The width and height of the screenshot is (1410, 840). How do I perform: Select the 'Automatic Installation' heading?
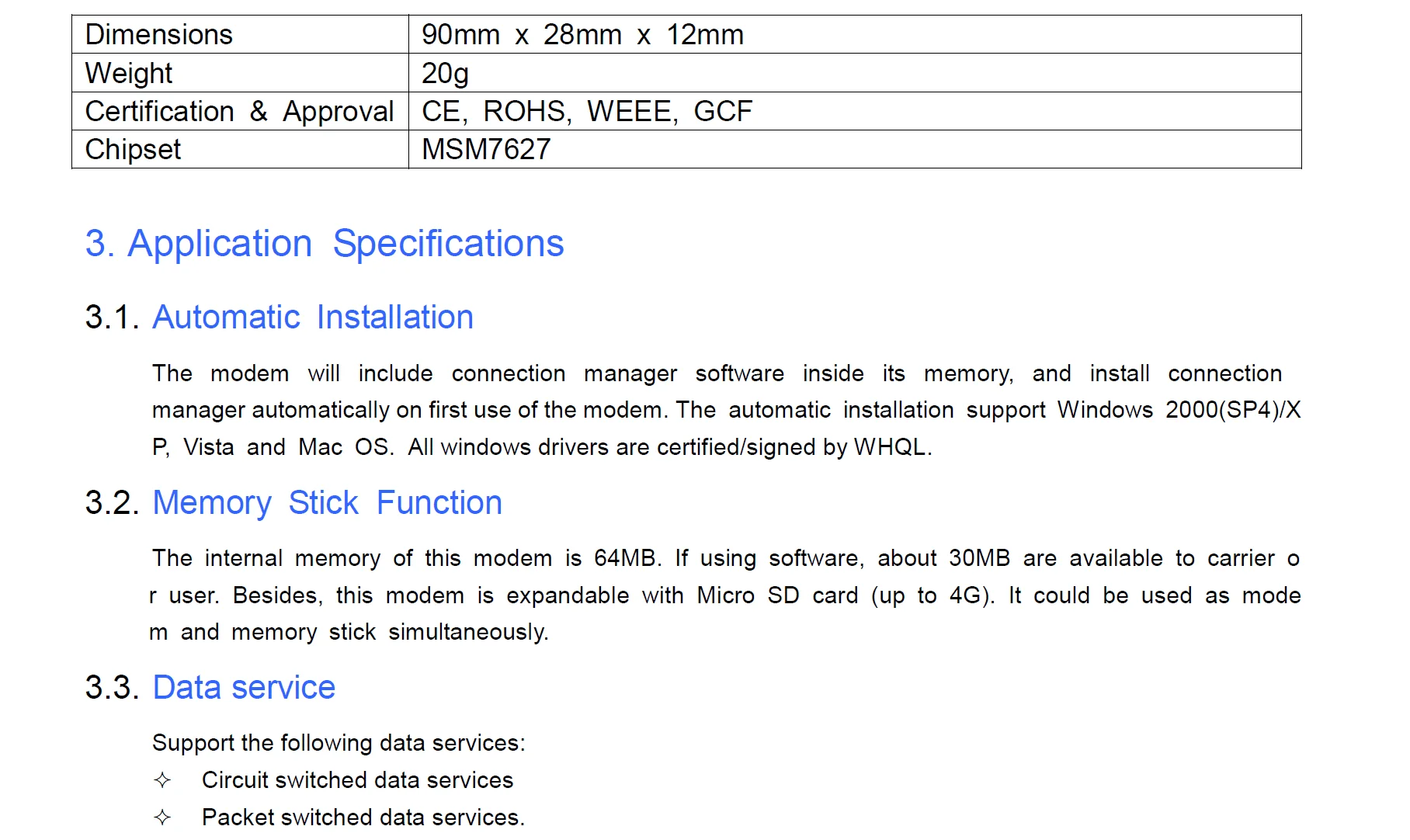point(312,318)
